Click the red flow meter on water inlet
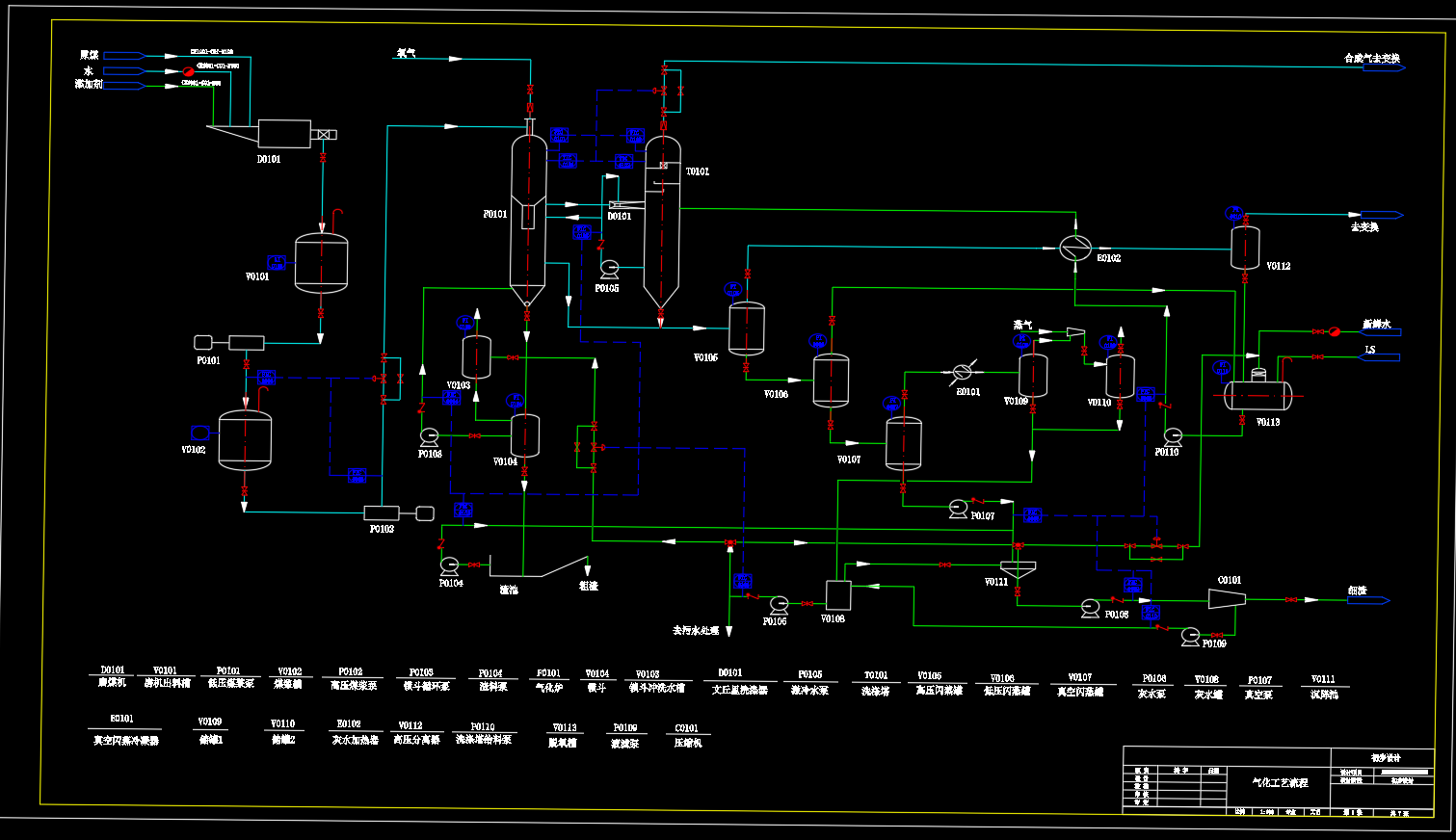 point(189,70)
